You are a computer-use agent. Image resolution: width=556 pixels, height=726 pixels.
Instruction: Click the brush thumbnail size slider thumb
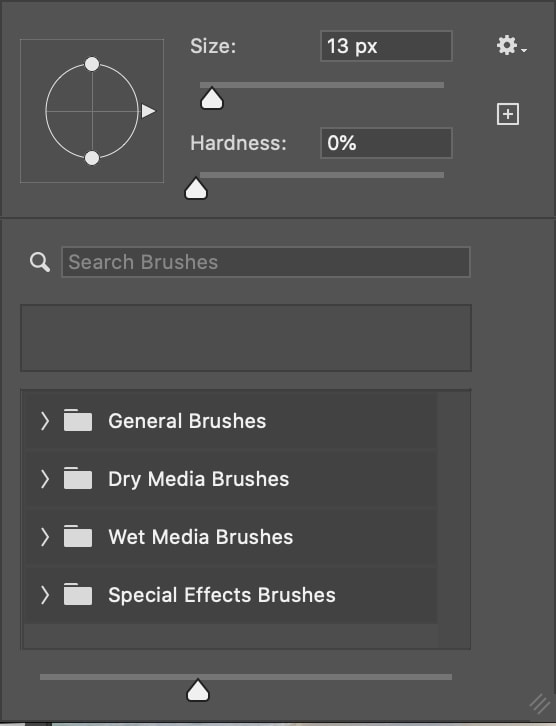click(198, 690)
